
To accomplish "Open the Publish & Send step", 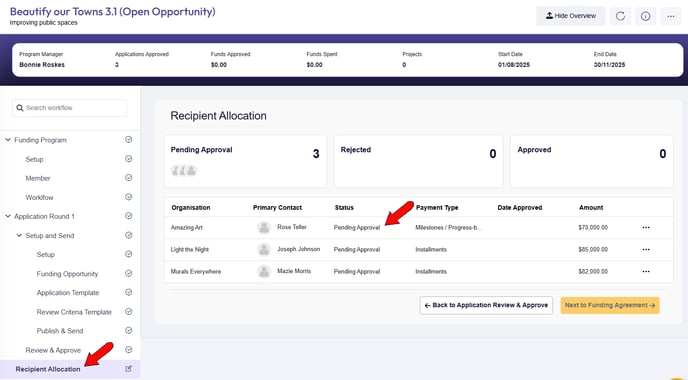I will click(60, 331).
